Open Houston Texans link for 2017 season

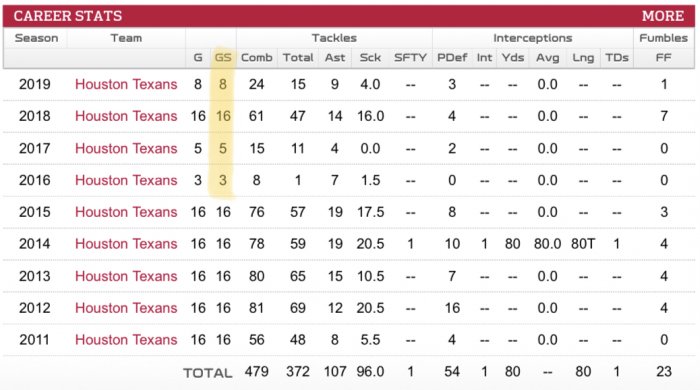[x=126, y=148]
